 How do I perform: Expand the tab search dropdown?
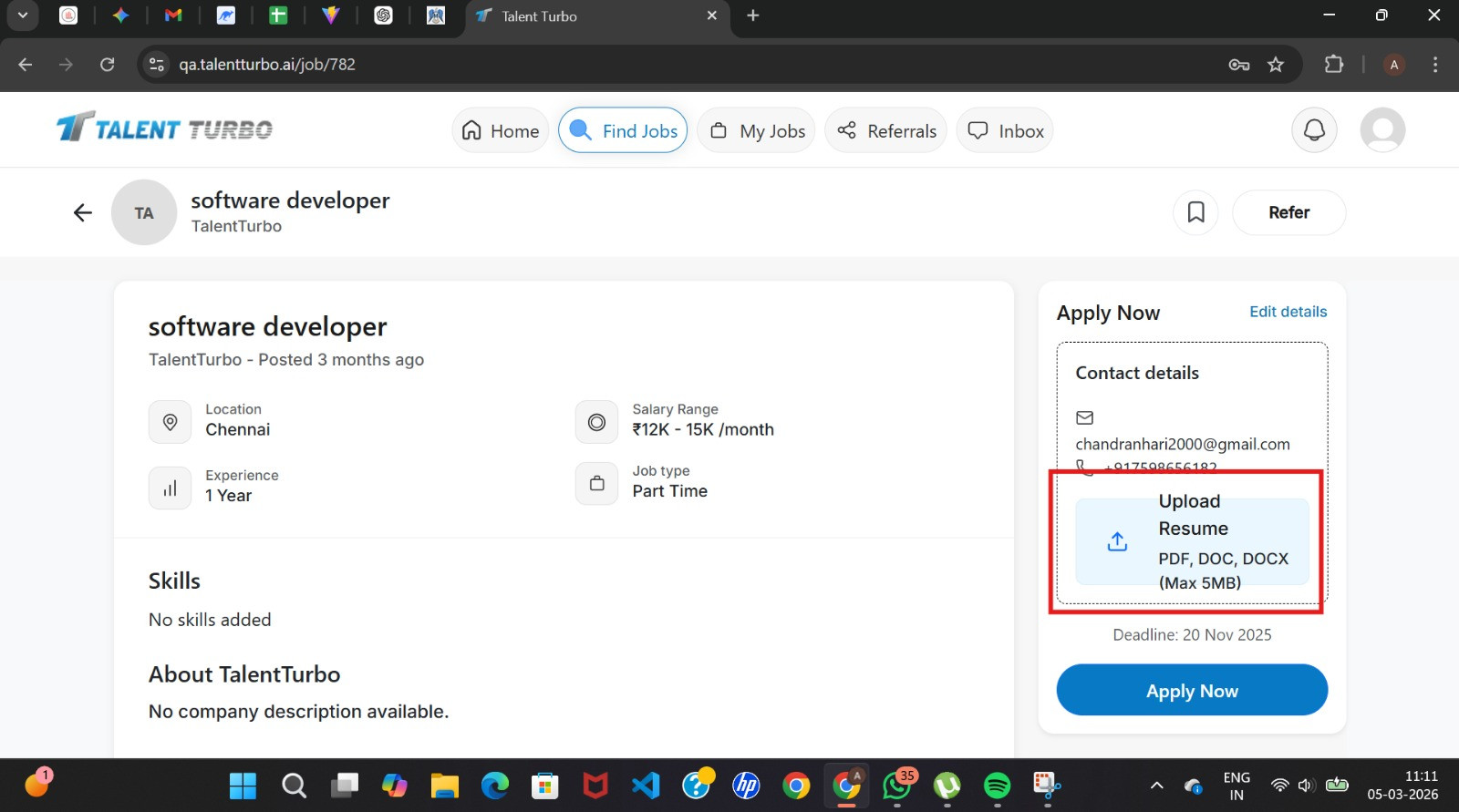tap(23, 15)
